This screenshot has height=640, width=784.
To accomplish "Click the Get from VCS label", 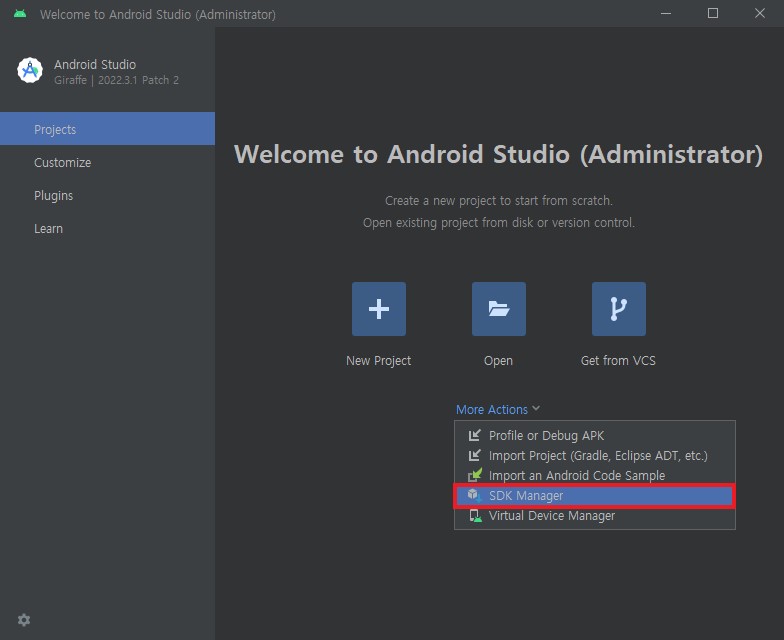I will (618, 360).
